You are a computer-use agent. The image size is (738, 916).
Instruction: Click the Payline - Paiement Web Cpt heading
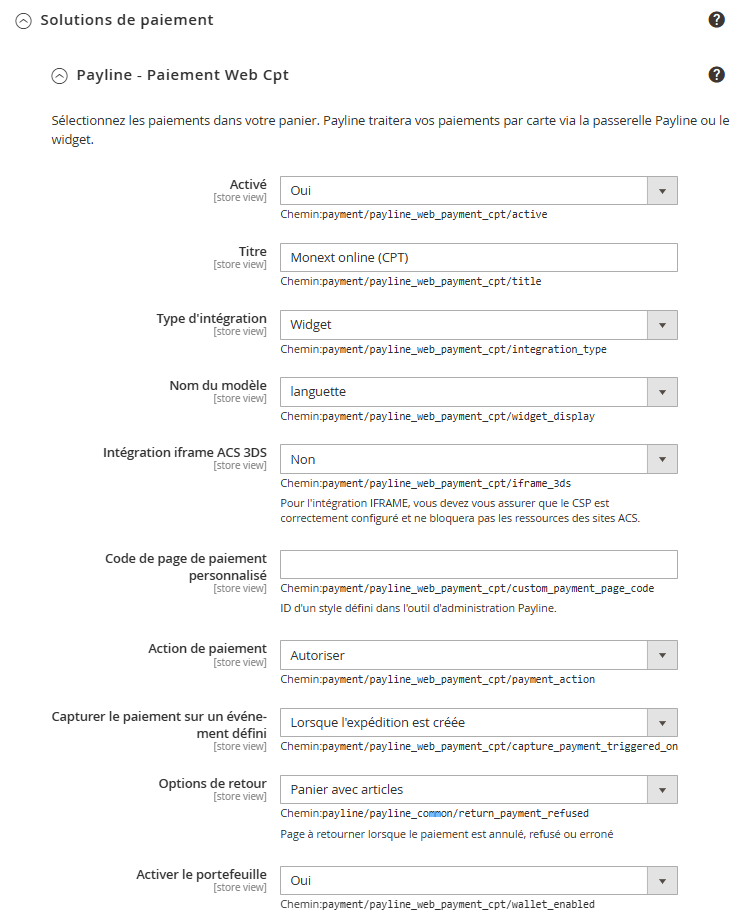(182, 75)
